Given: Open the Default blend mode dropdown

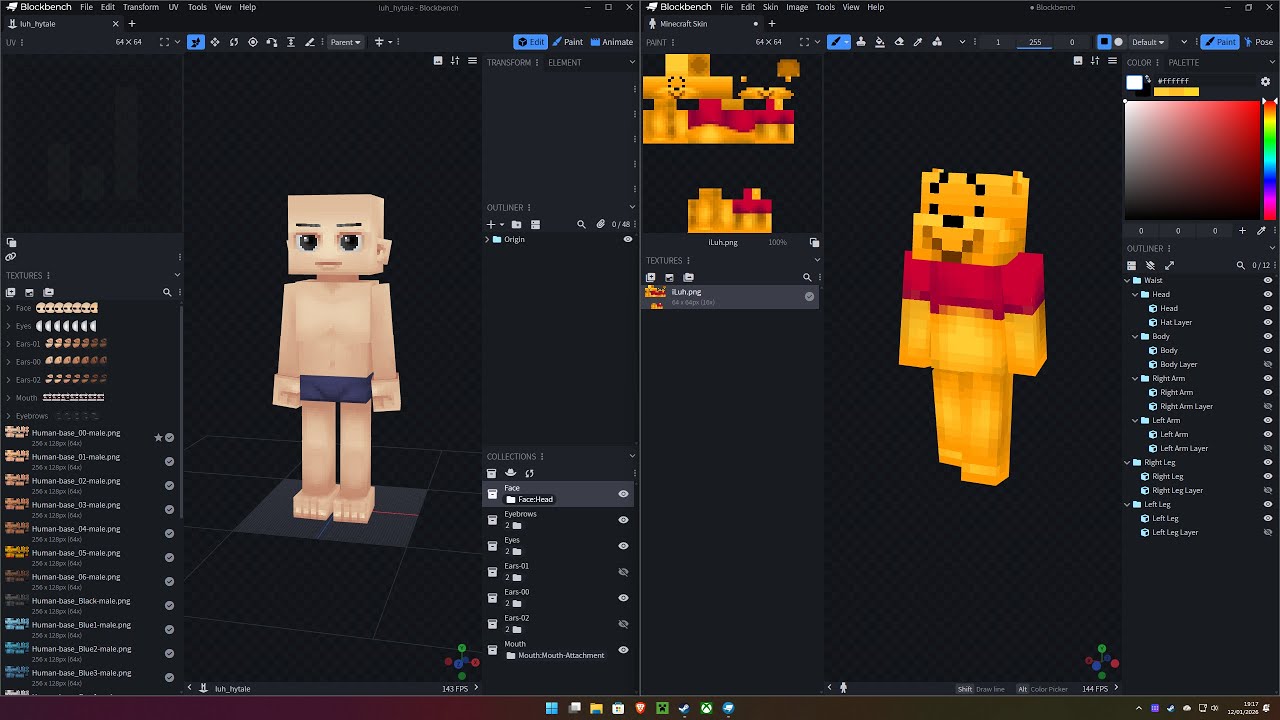Looking at the screenshot, I should tap(1148, 42).
